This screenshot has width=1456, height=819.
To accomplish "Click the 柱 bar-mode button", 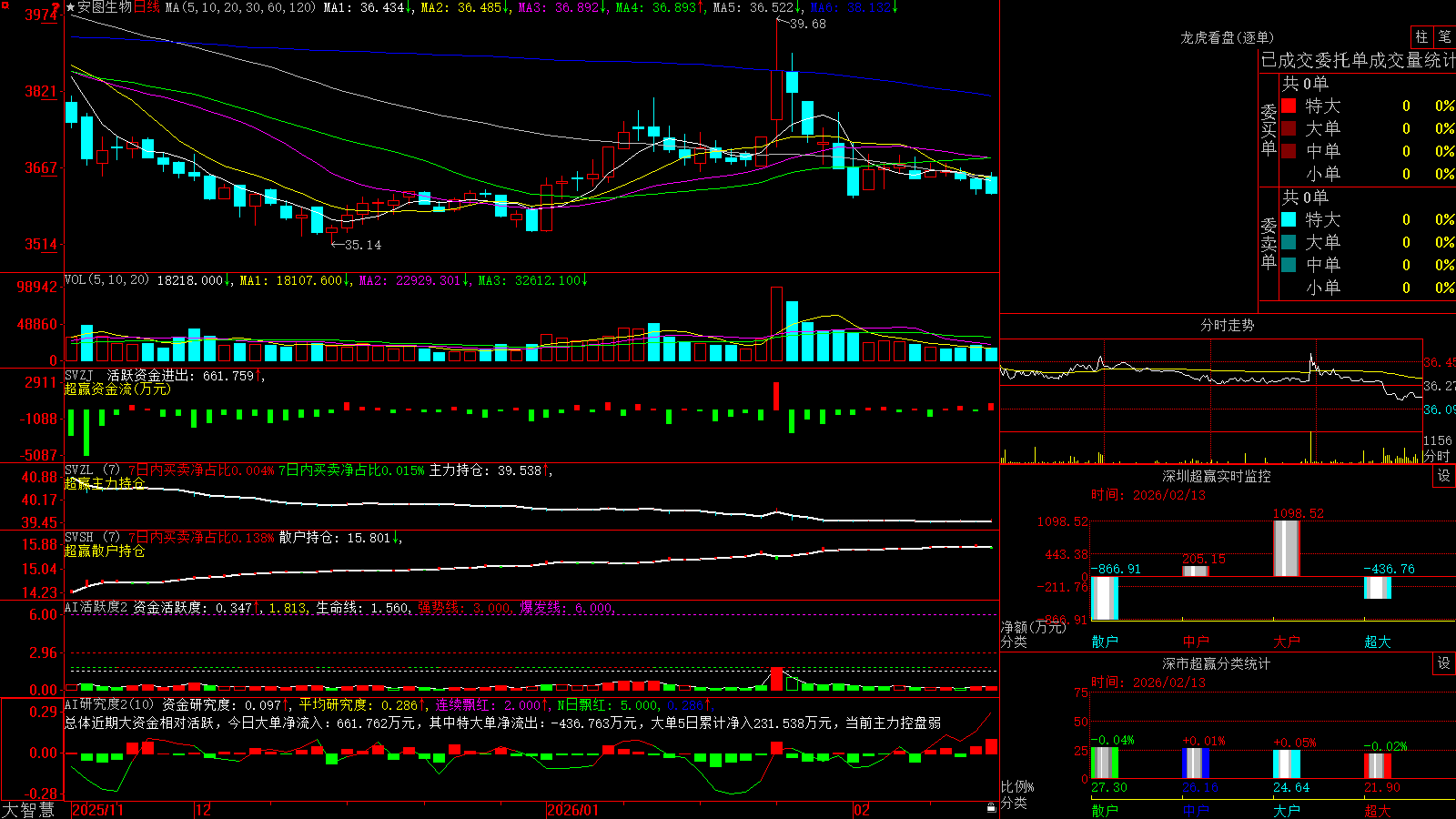I will [1421, 36].
